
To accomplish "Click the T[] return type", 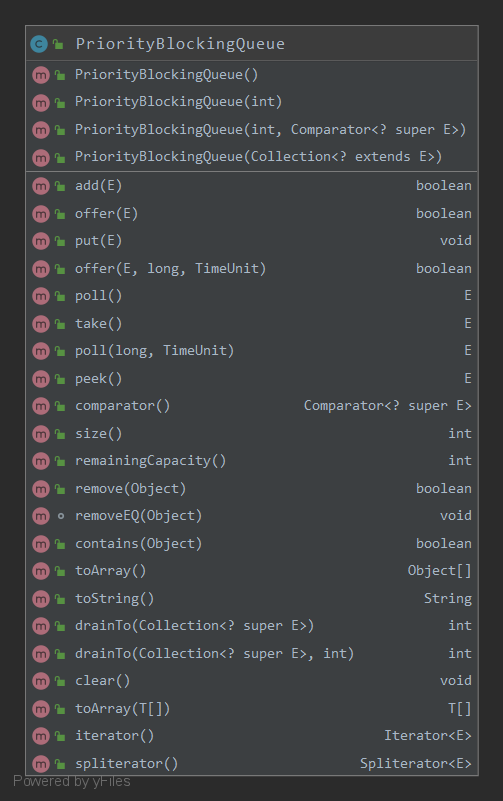I will tap(460, 709).
